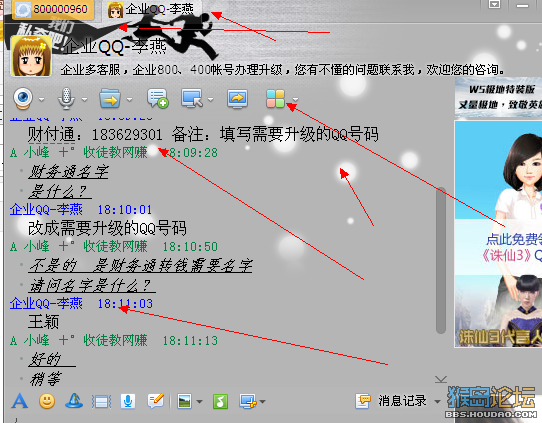Image resolution: width=542 pixels, height=423 pixels.
Task: Open magic emoticon wizard hat icon
Action: (x=74, y=401)
